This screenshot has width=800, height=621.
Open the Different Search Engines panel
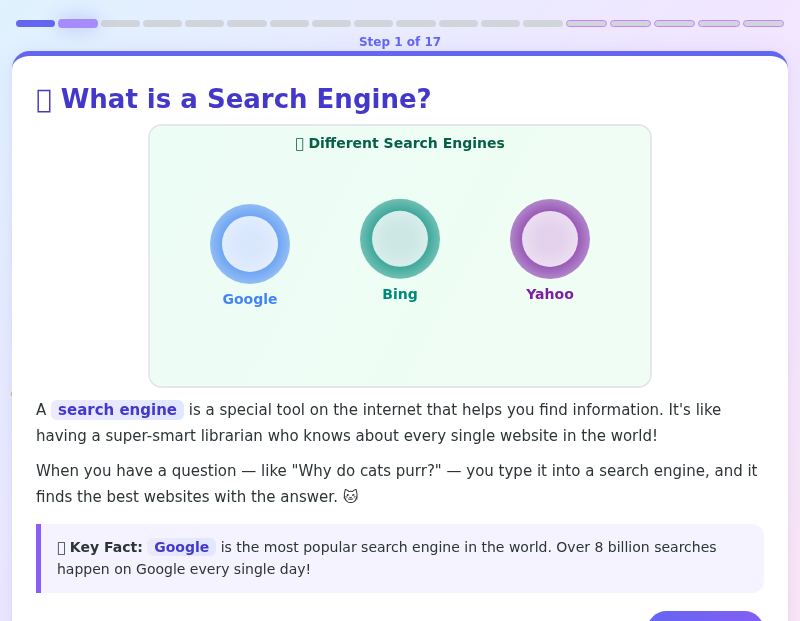tap(400, 256)
